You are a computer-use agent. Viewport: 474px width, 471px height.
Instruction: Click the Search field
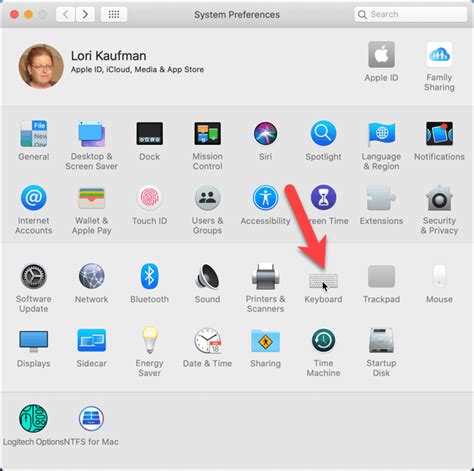click(x=411, y=14)
